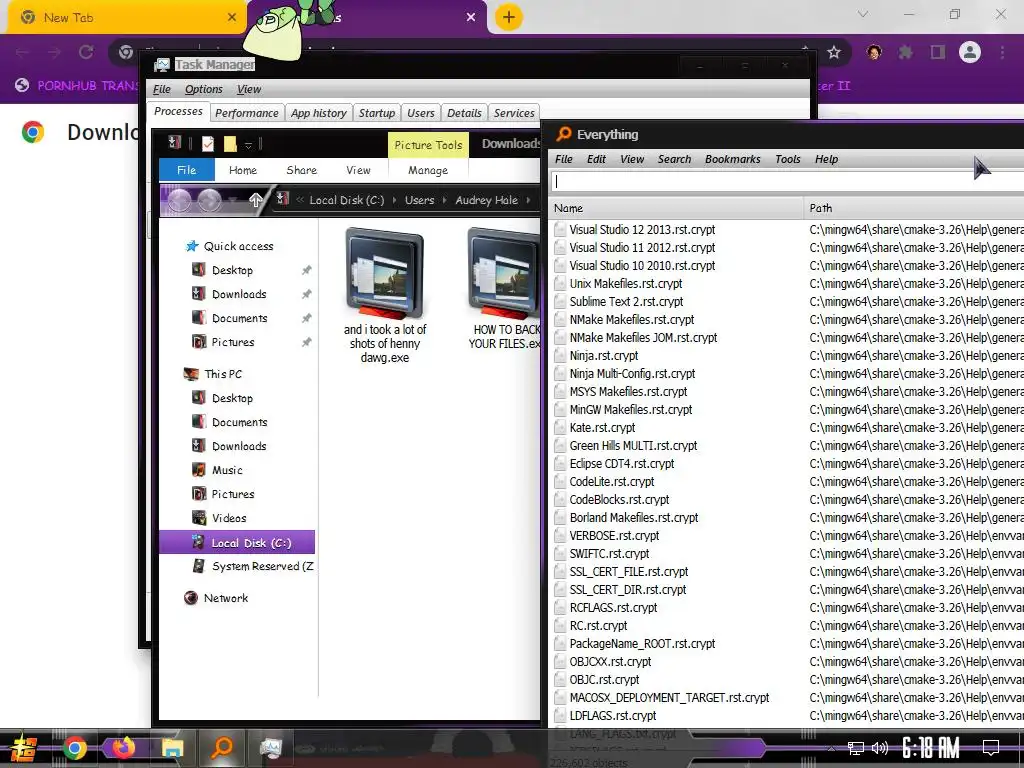Click the volume icon in system tray

(880, 748)
